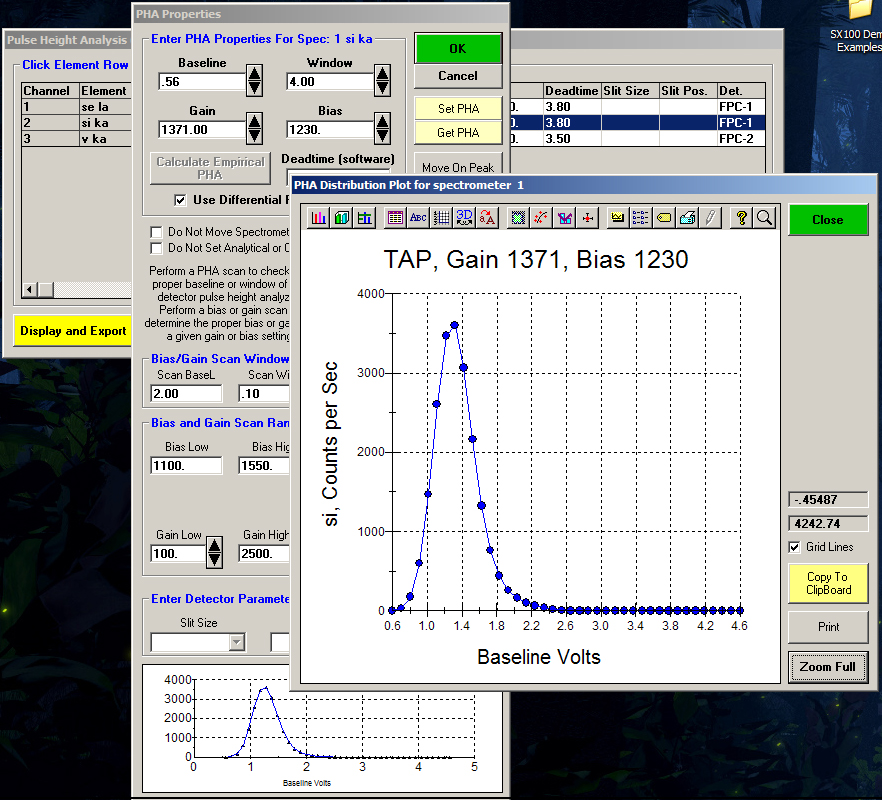882x800 pixels.
Task: Decrease the Gain value with down arrow
Action: pyautogui.click(x=254, y=135)
